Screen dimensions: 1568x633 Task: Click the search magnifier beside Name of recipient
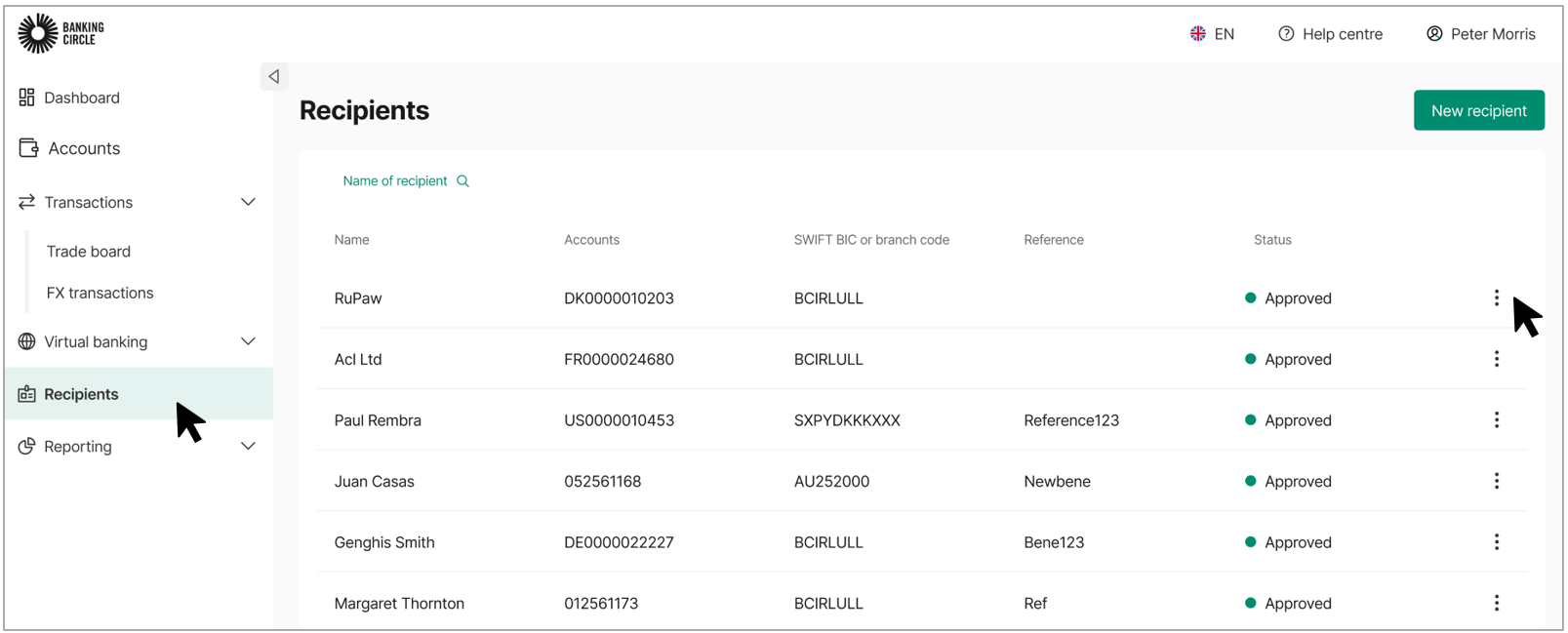tap(462, 181)
